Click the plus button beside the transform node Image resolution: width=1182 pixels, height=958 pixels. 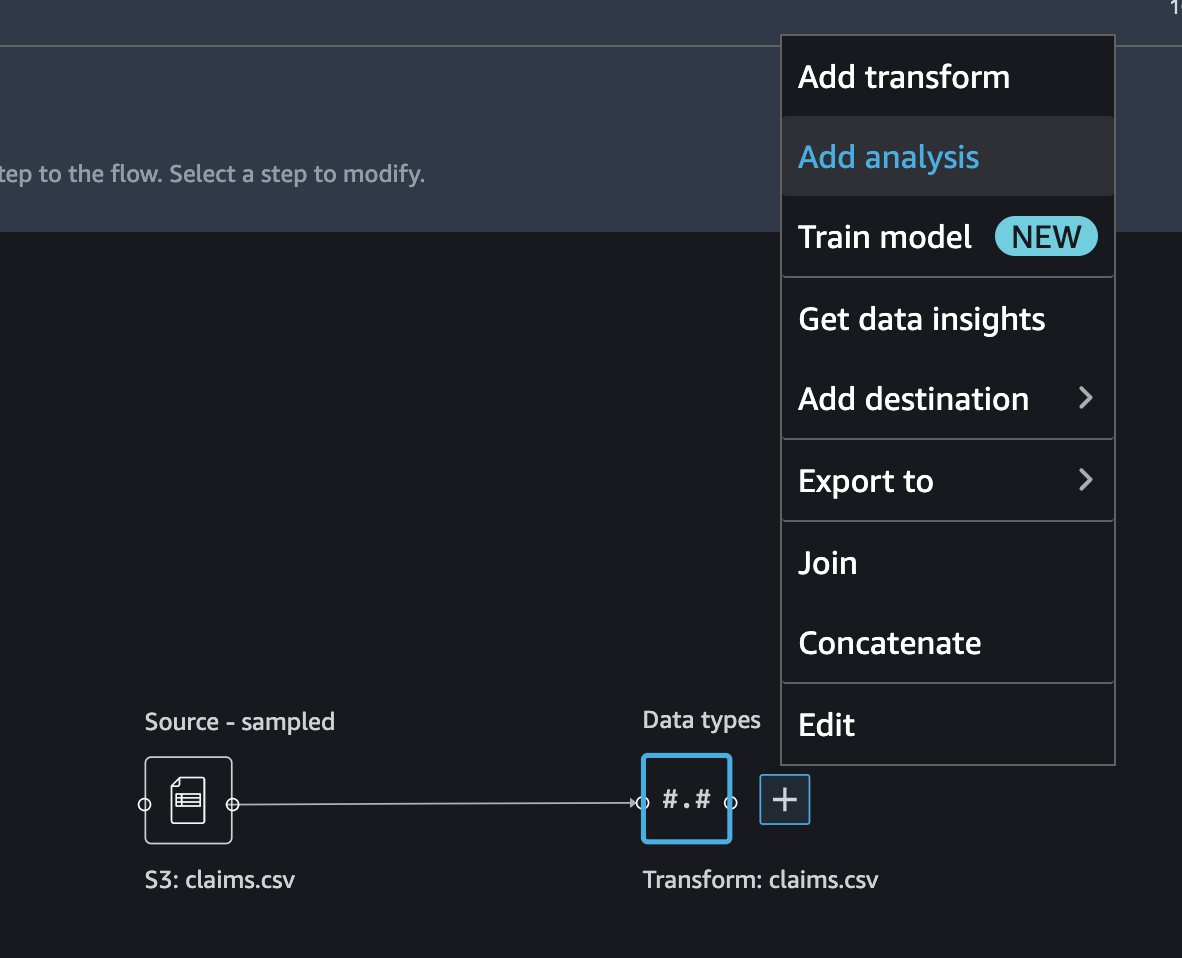[x=785, y=799]
